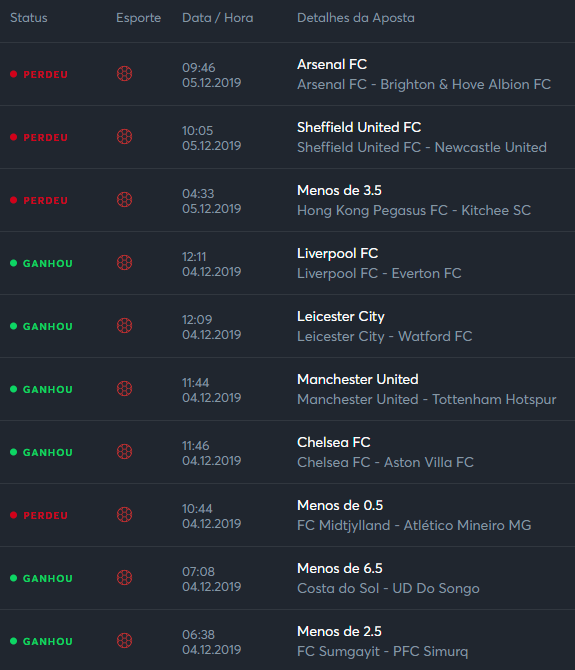Click the Data / Hora column header

[x=217, y=18]
